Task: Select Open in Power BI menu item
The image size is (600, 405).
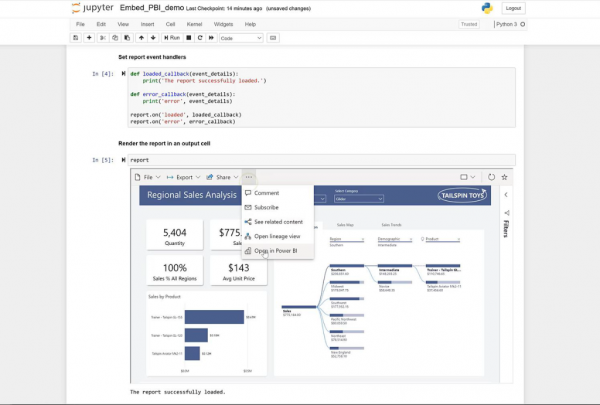Action: pyautogui.click(x=278, y=251)
